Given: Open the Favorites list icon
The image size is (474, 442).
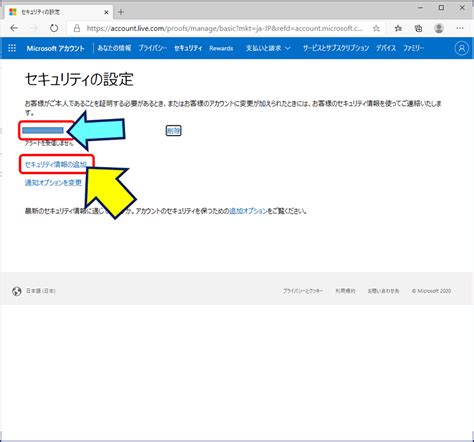Looking at the screenshot, I should pyautogui.click(x=398, y=28).
